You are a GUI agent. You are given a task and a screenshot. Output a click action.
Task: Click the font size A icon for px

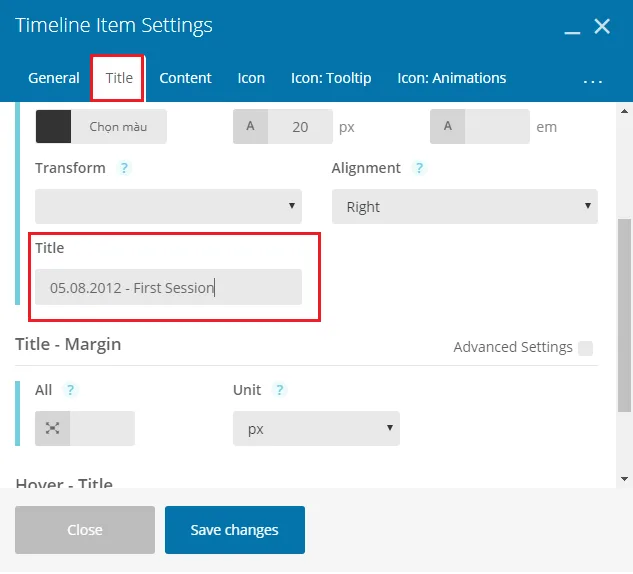tap(250, 126)
